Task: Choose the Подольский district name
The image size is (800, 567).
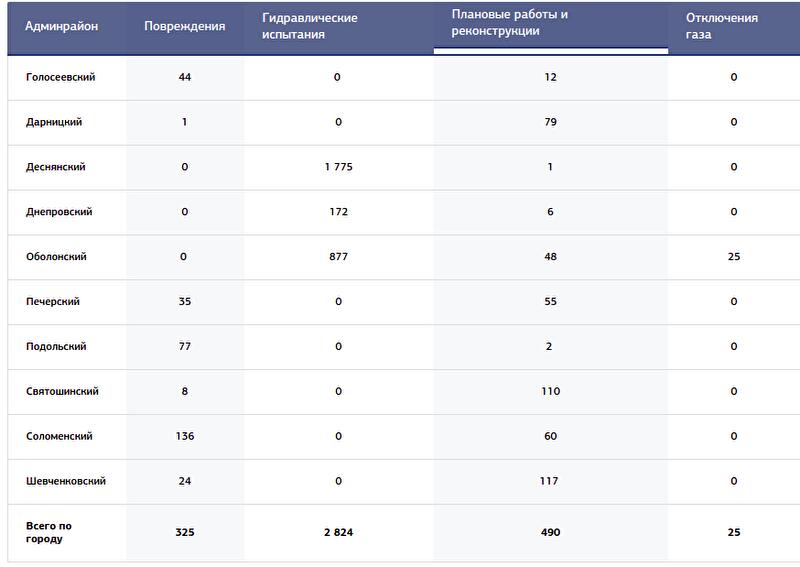Action: click(x=56, y=347)
